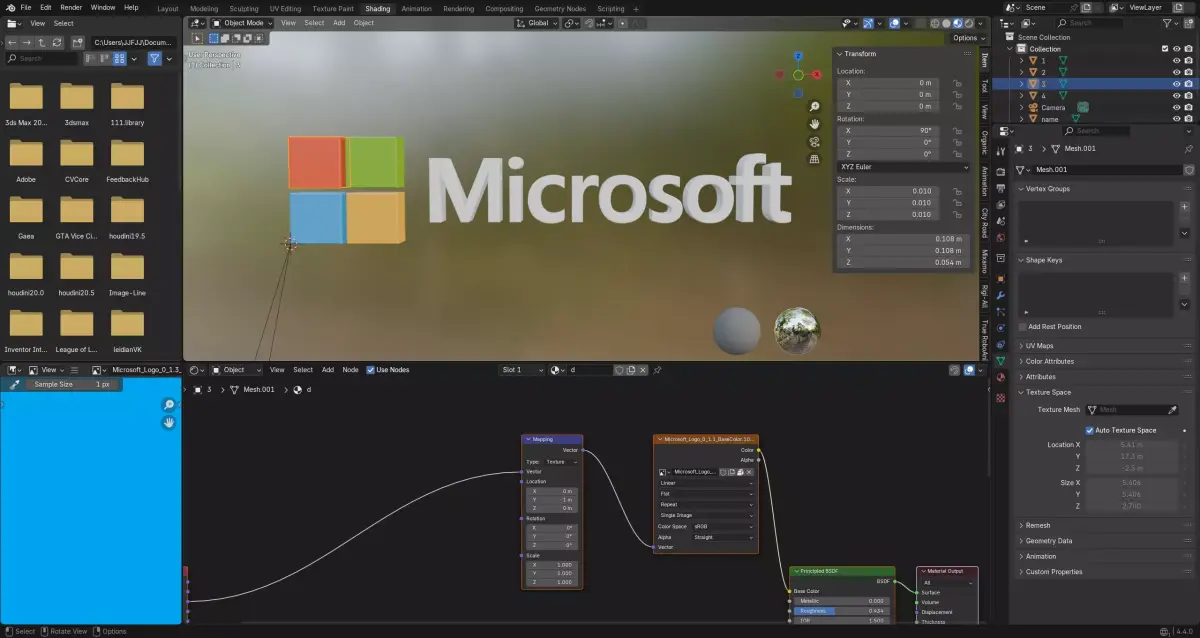Switch viewport to material preview shading
This screenshot has width=1200, height=638.
click(x=957, y=22)
